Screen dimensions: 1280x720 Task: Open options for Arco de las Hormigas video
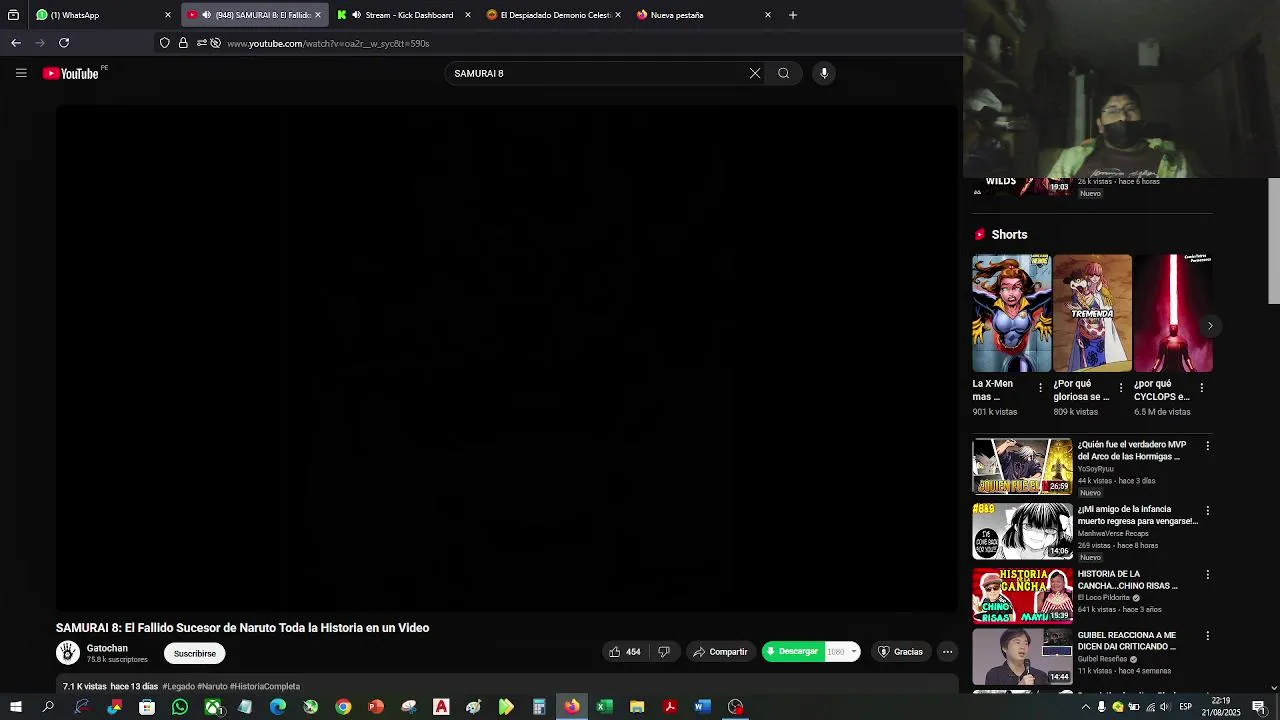1207,446
